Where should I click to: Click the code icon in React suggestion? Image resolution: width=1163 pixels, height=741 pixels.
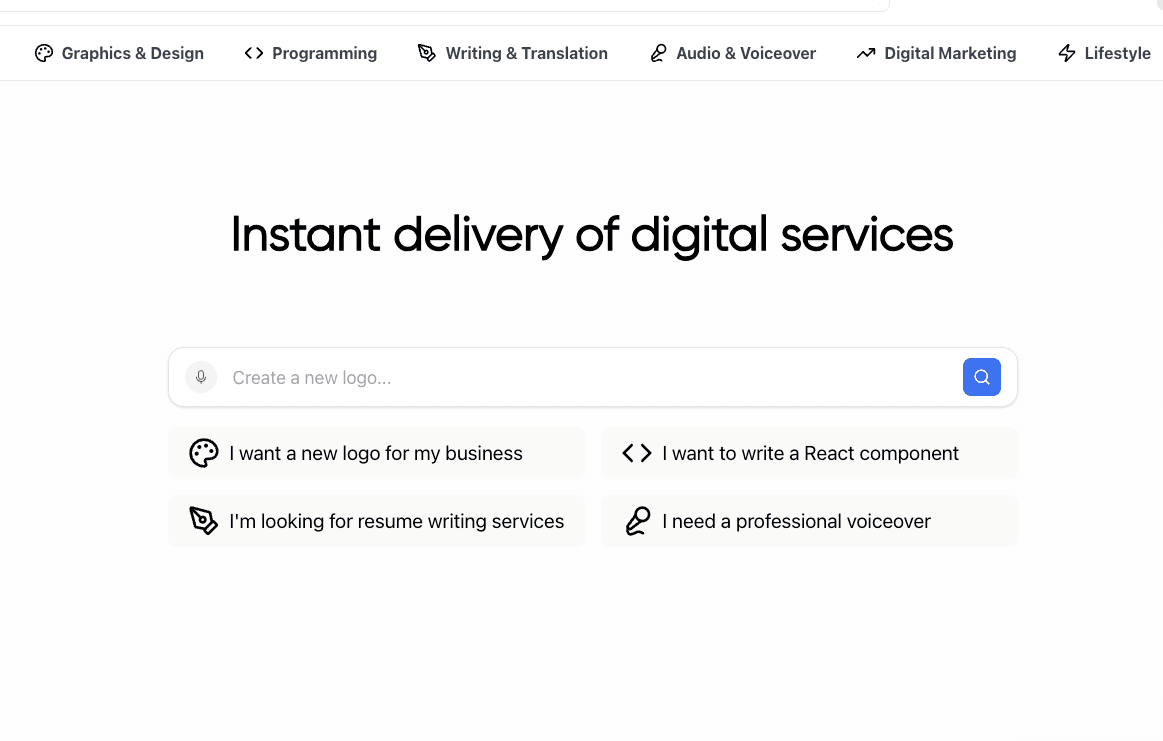coord(636,453)
